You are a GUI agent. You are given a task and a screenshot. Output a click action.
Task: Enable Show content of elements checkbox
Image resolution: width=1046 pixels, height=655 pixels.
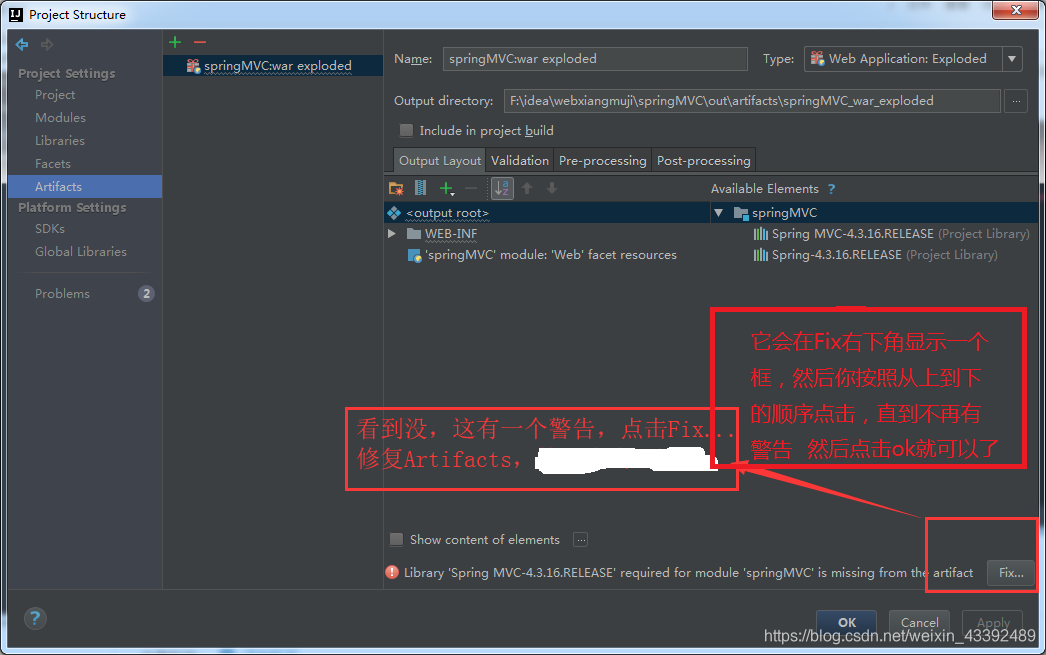pyautogui.click(x=396, y=539)
